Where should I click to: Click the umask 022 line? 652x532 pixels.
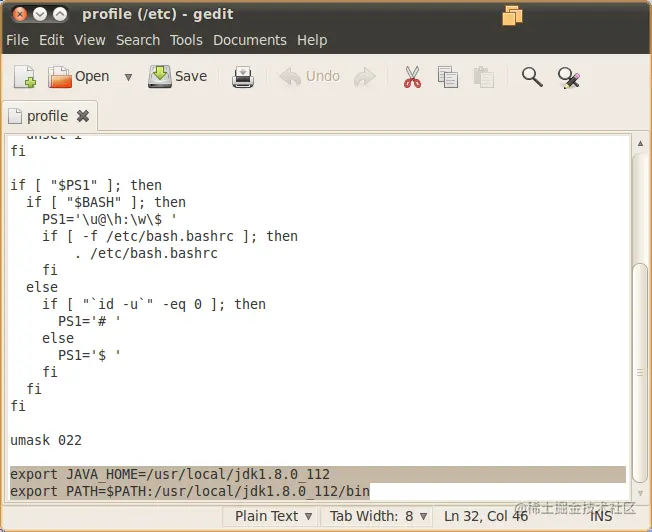click(x=46, y=440)
